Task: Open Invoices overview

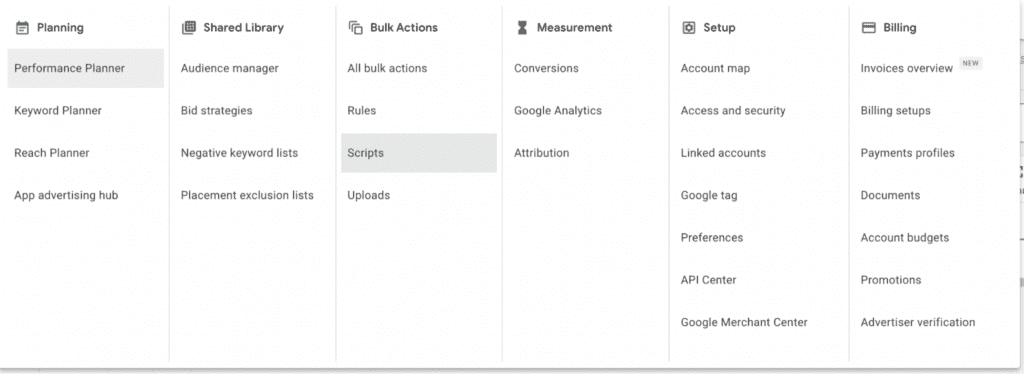Action: pos(906,68)
